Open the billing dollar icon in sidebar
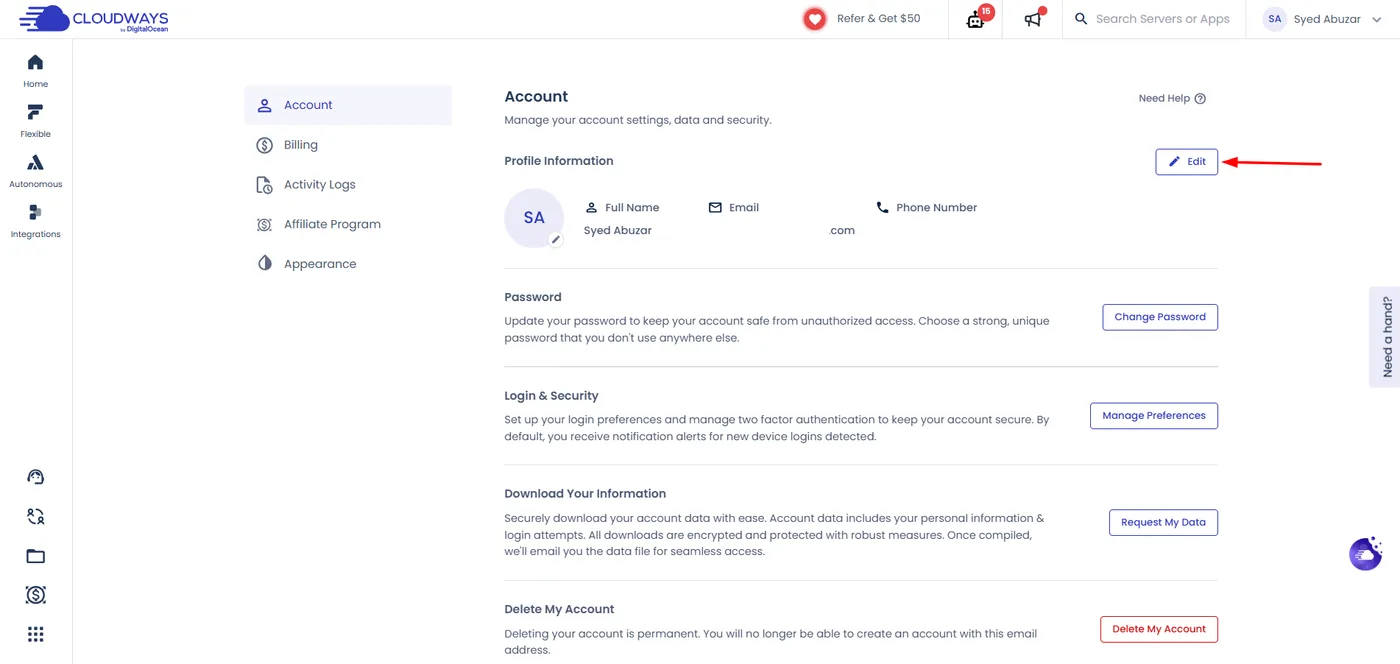Screen dimensions: 1400x664 36,595
